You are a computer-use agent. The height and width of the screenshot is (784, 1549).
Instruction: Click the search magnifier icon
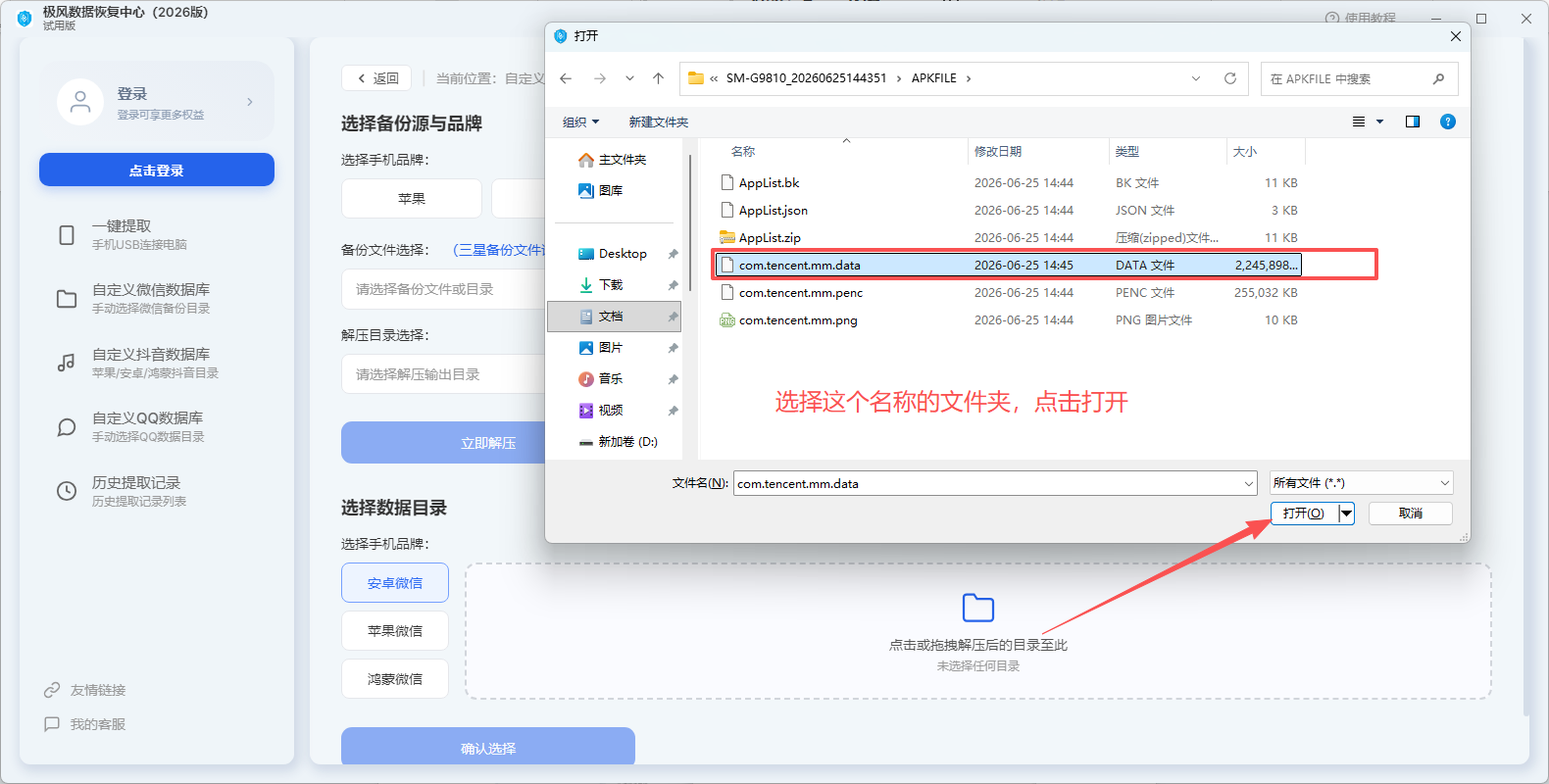[x=1438, y=78]
